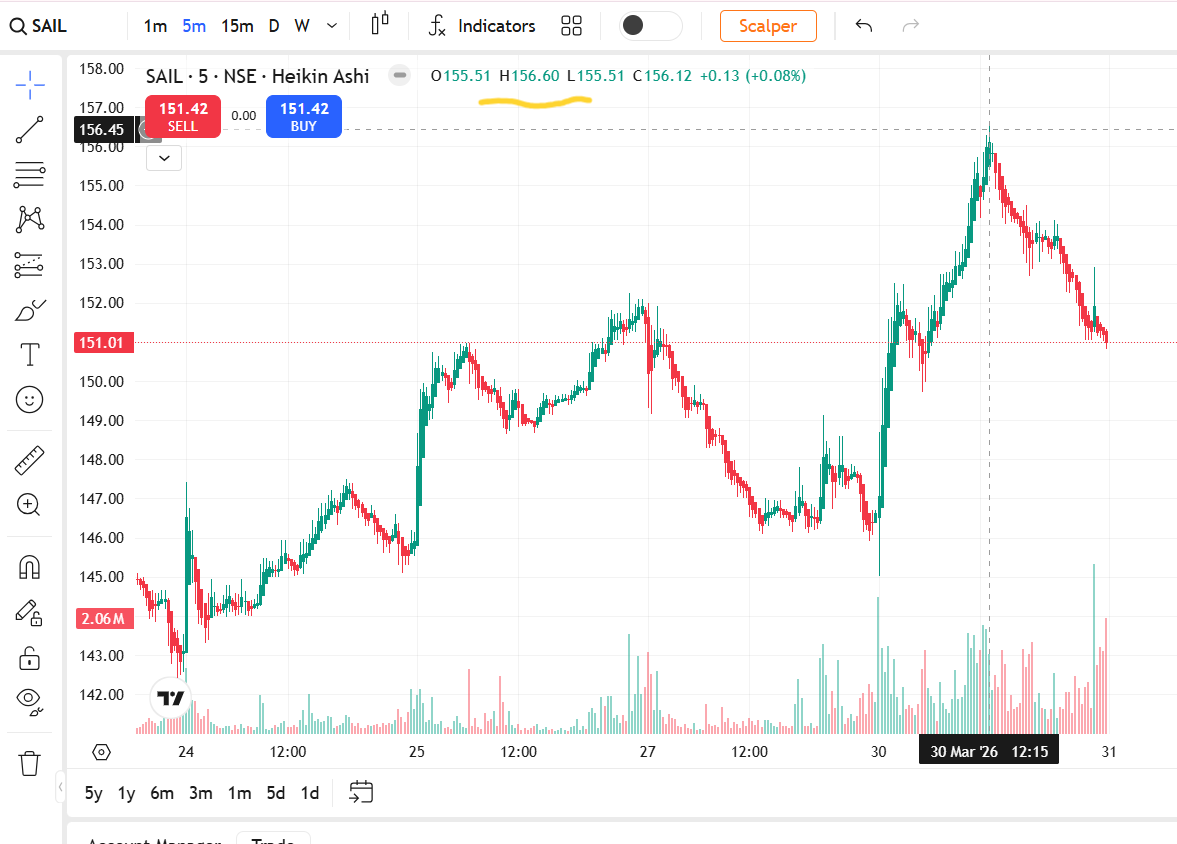
Task: Select the Text annotation tool
Action: (x=30, y=354)
